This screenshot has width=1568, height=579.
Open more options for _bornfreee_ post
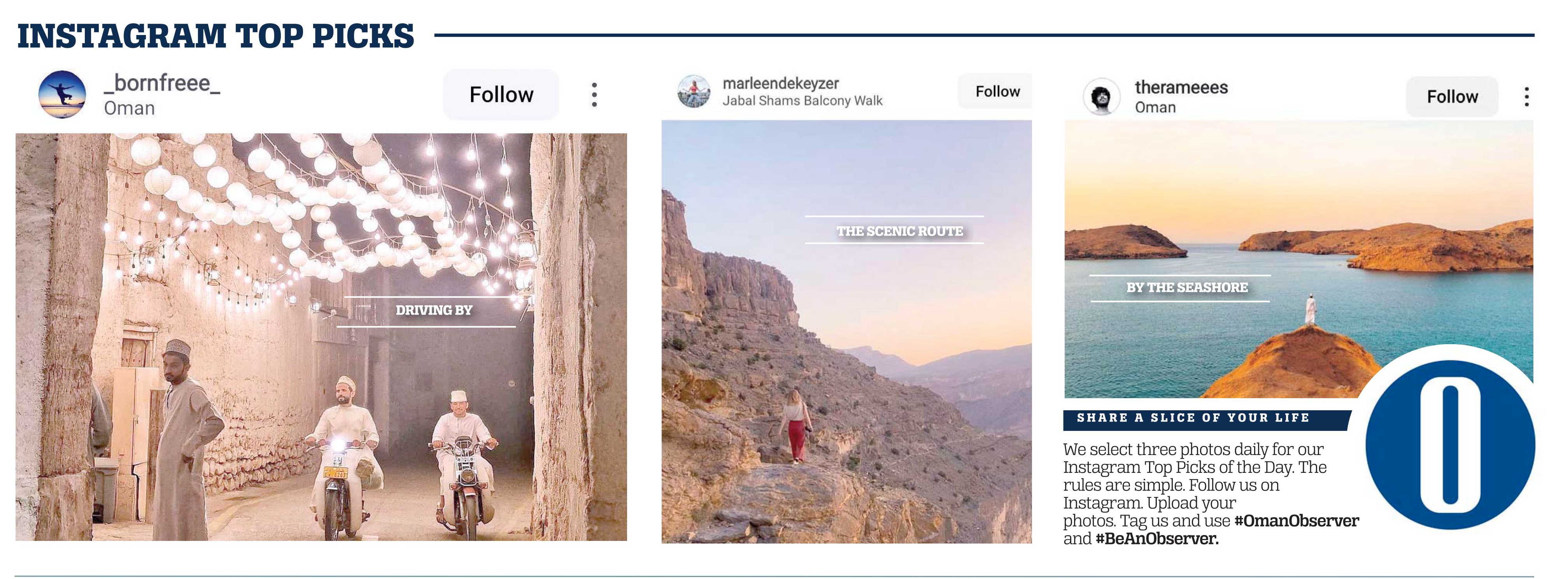pyautogui.click(x=594, y=95)
